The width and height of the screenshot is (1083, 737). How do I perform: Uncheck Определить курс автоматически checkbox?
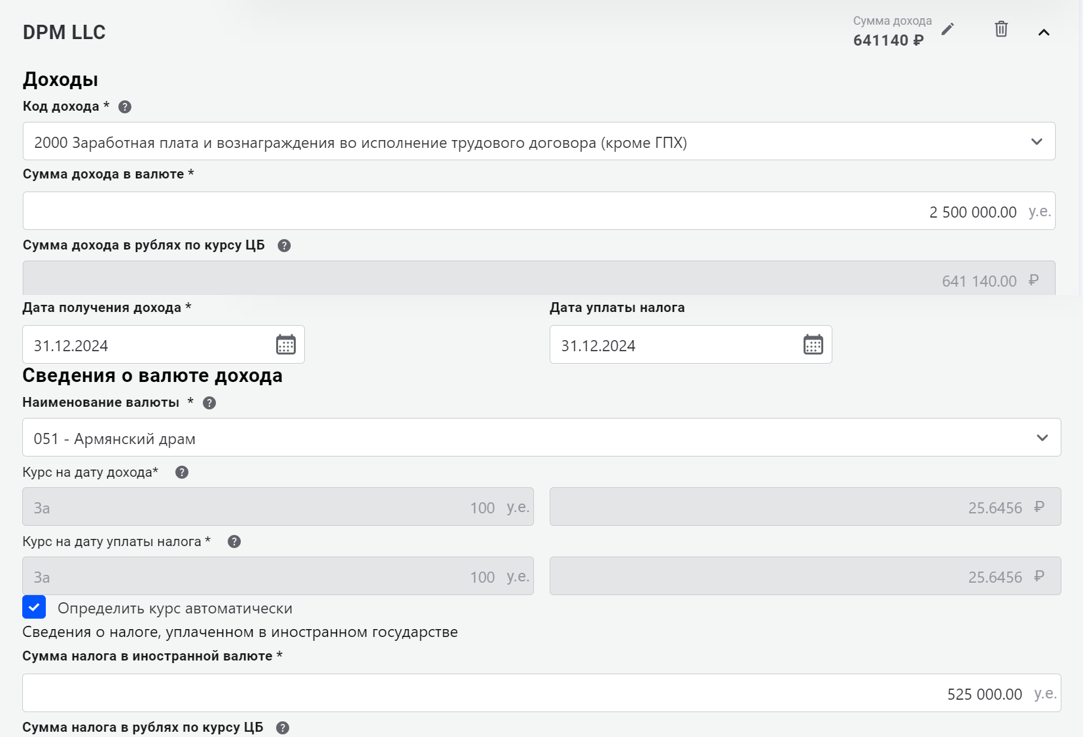(x=34, y=607)
